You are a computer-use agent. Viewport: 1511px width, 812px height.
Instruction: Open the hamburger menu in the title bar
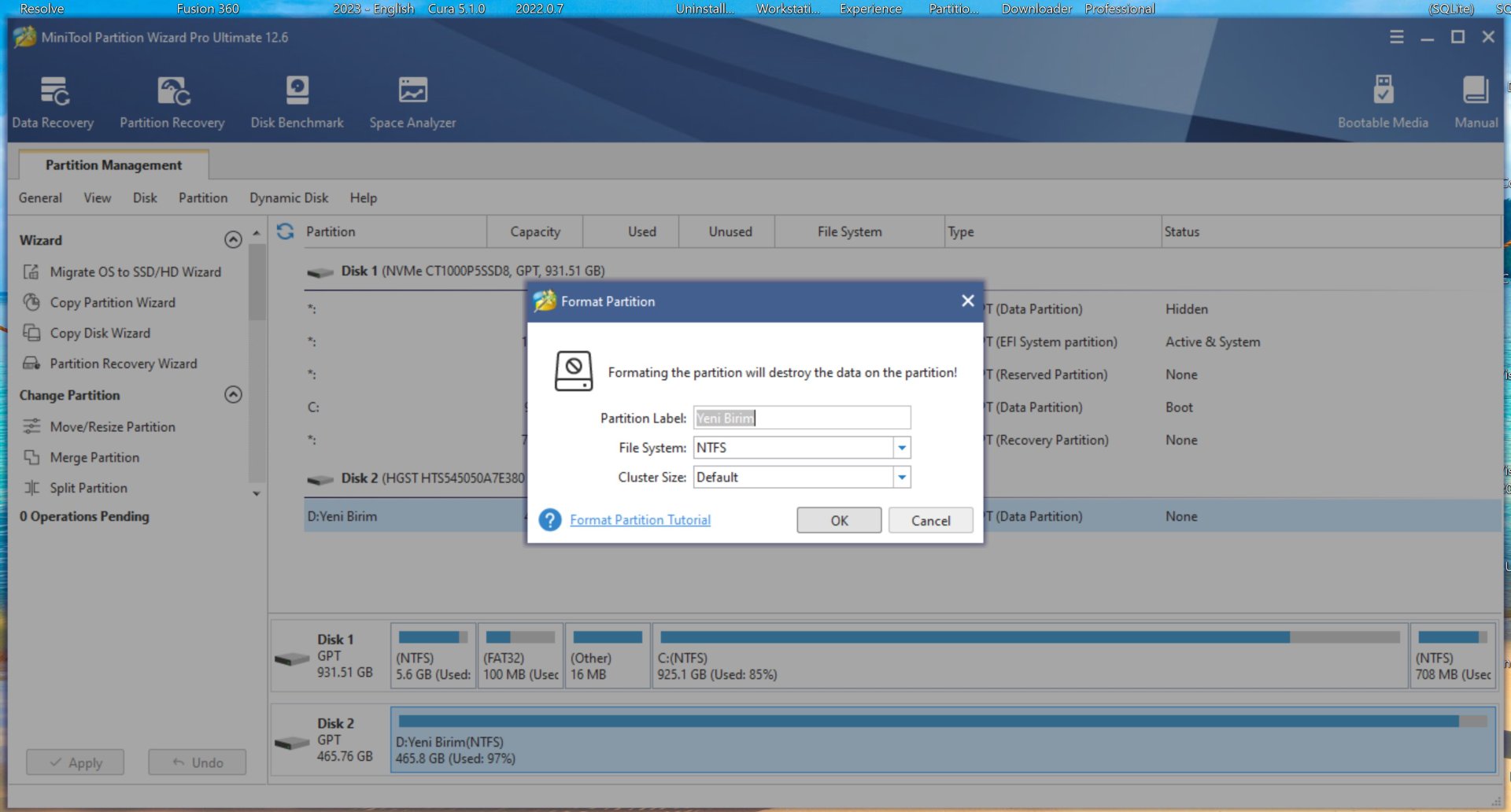point(1397,37)
